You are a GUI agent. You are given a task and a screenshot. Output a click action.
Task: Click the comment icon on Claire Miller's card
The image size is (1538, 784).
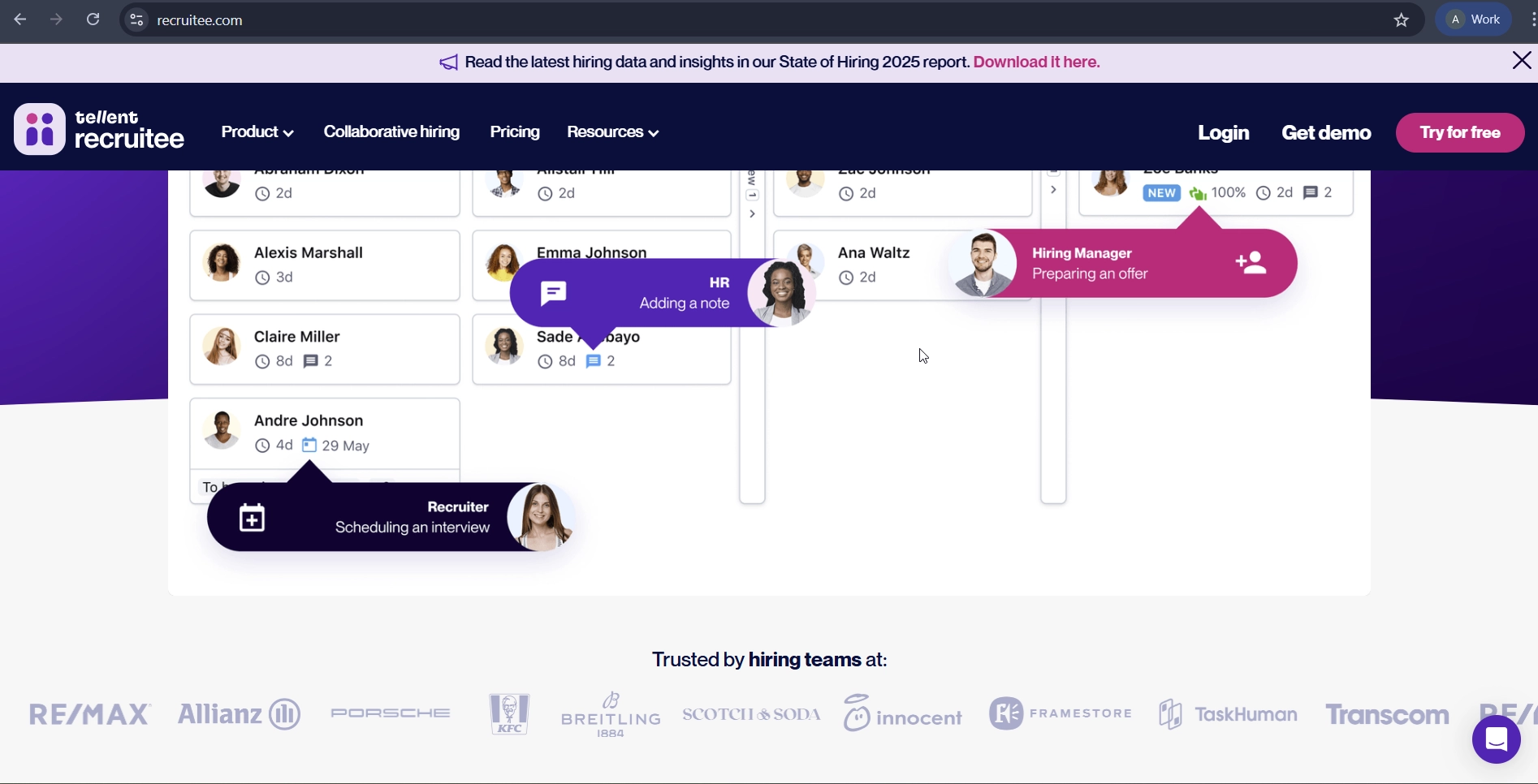coord(311,361)
